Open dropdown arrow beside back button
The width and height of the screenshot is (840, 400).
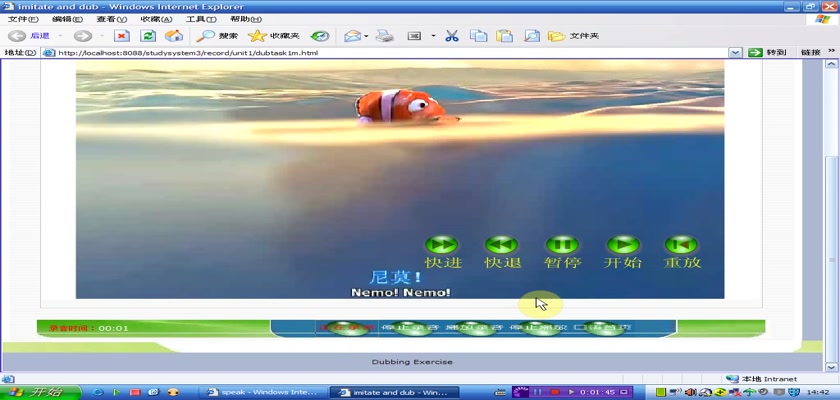coord(59,36)
